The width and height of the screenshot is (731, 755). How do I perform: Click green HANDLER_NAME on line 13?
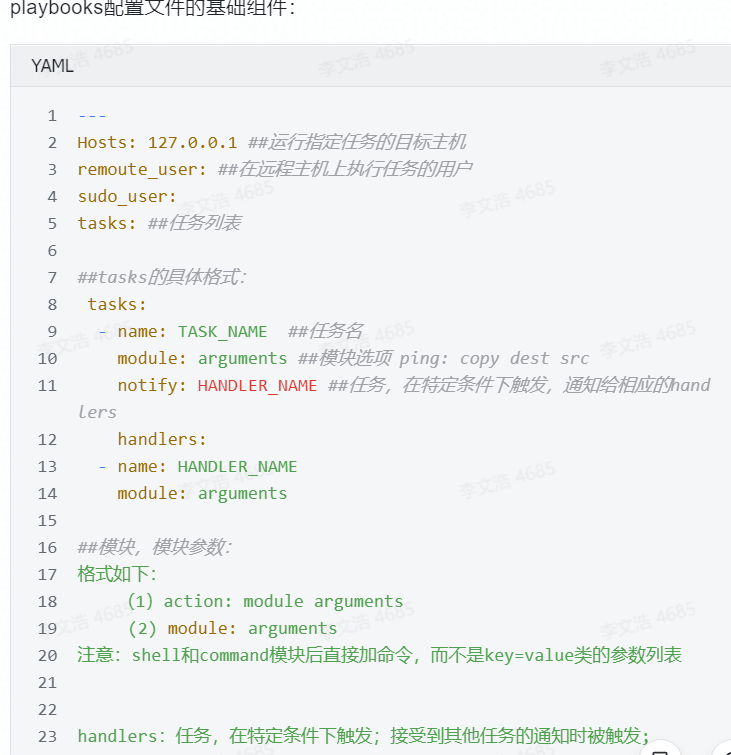click(x=237, y=466)
